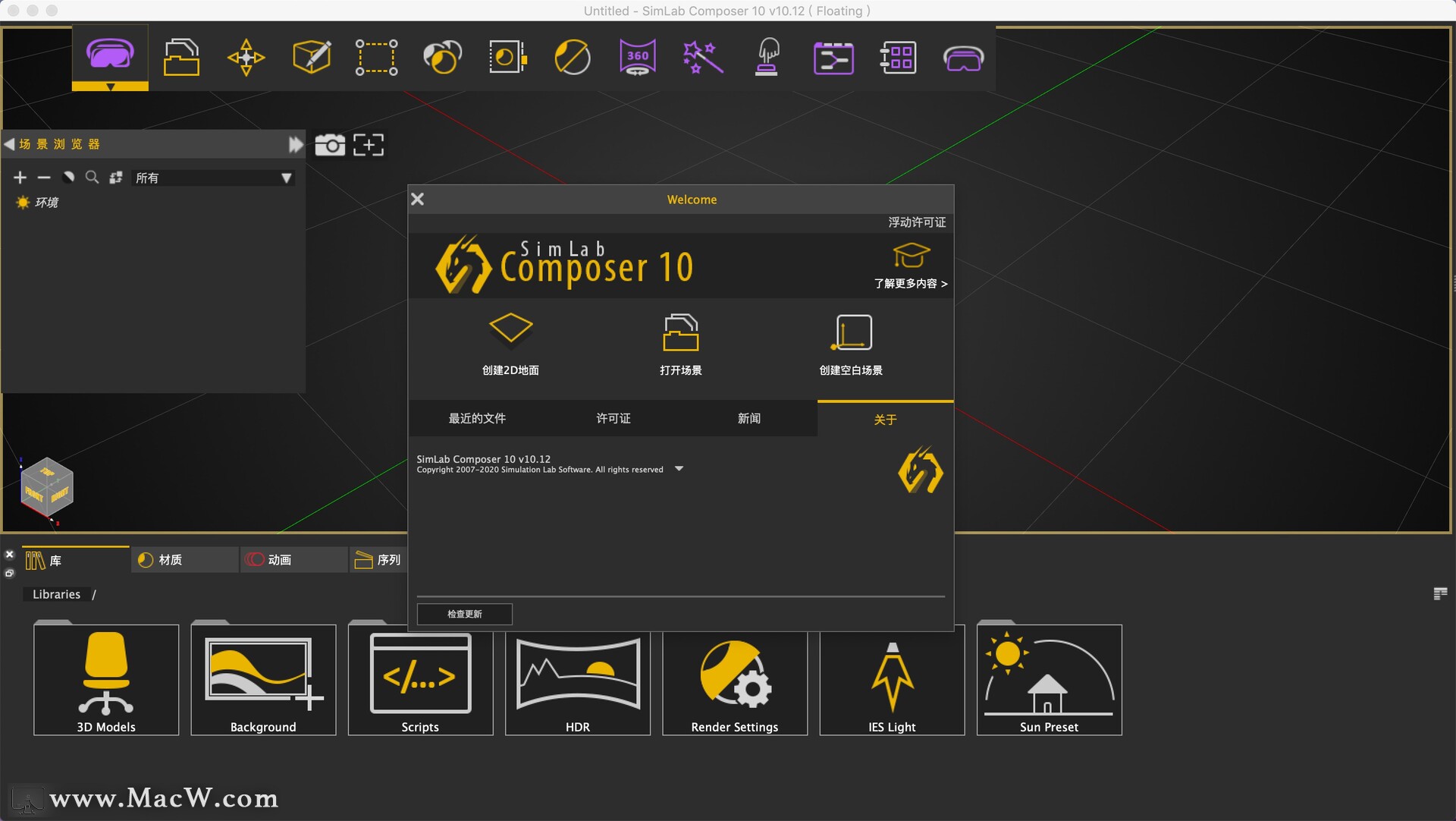Select the move/transform arrows tool
This screenshot has width=1456, height=821.
pos(246,58)
